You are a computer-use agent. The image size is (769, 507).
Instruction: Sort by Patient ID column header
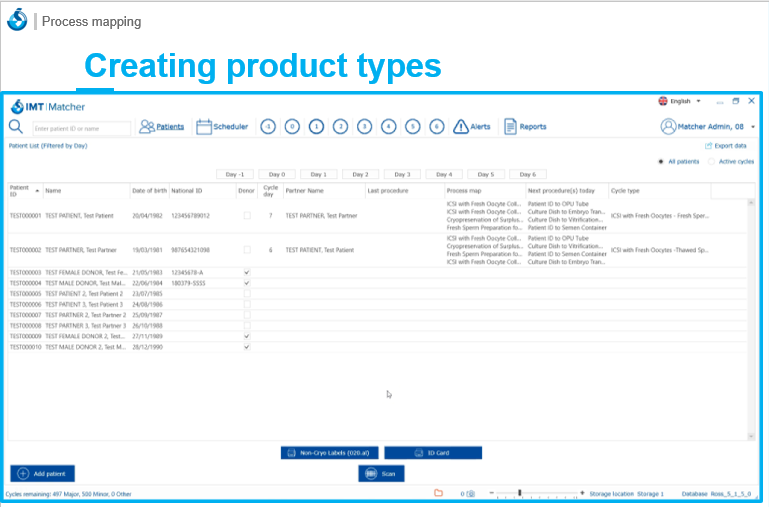[24, 190]
